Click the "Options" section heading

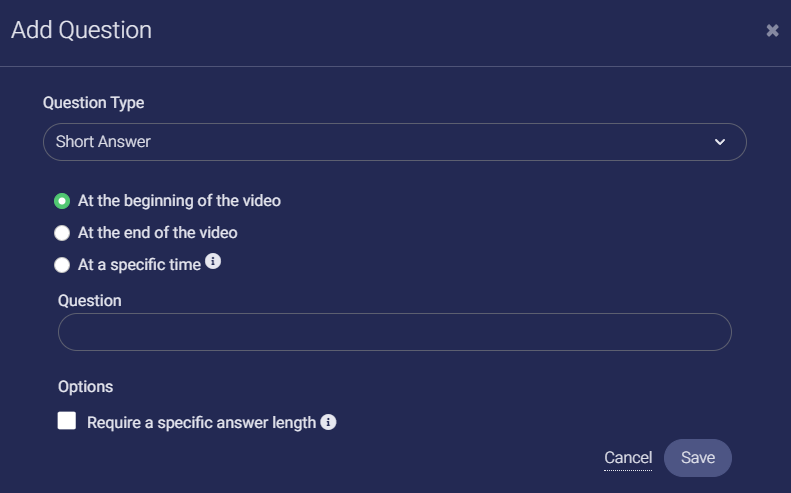click(x=86, y=387)
